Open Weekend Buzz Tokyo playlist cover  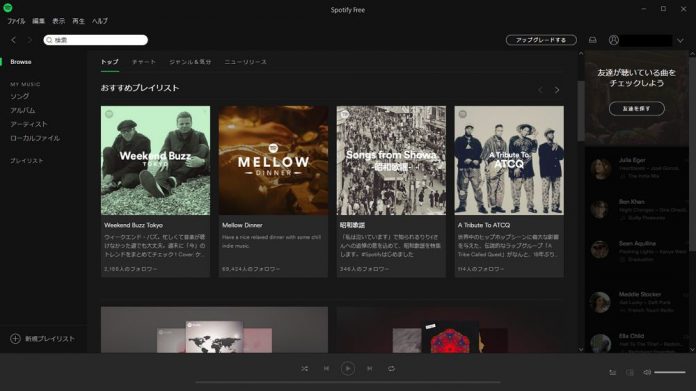click(x=155, y=160)
